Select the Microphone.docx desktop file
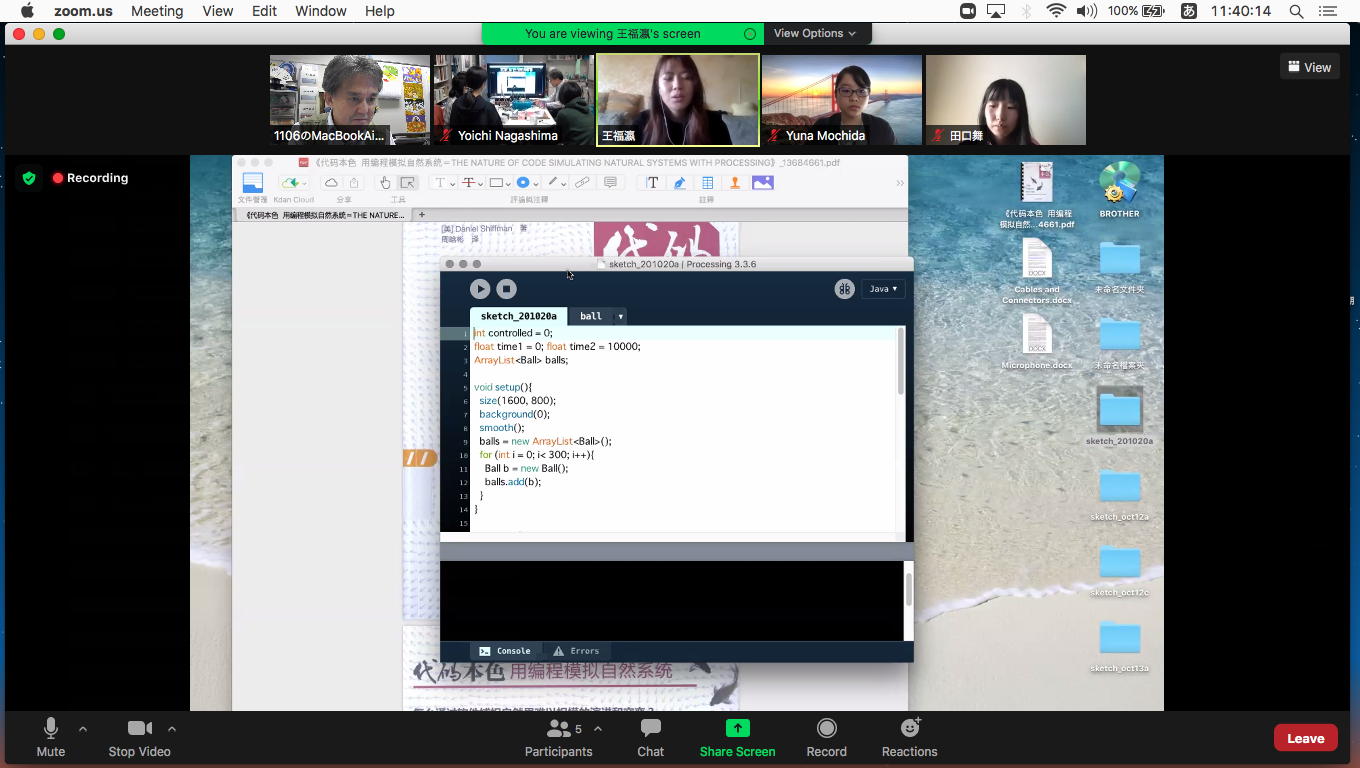 pyautogui.click(x=1037, y=343)
